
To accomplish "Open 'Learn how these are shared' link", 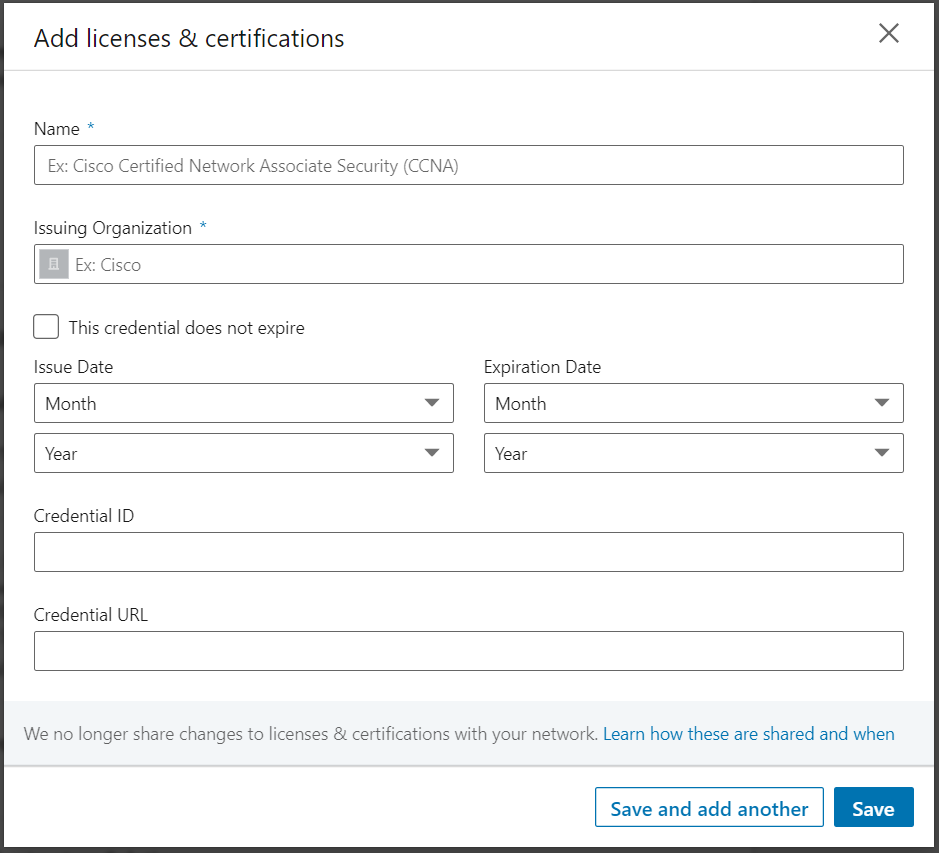I will tap(749, 734).
